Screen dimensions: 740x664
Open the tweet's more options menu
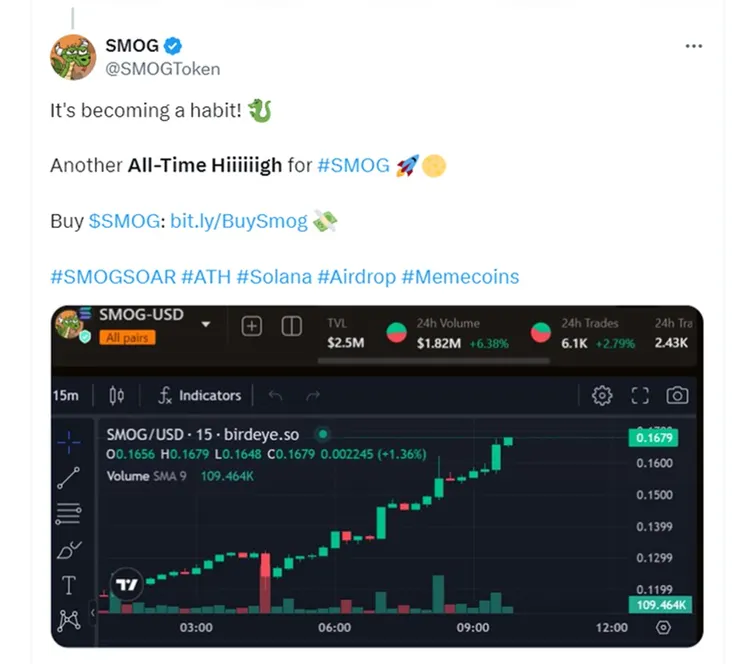tap(693, 46)
